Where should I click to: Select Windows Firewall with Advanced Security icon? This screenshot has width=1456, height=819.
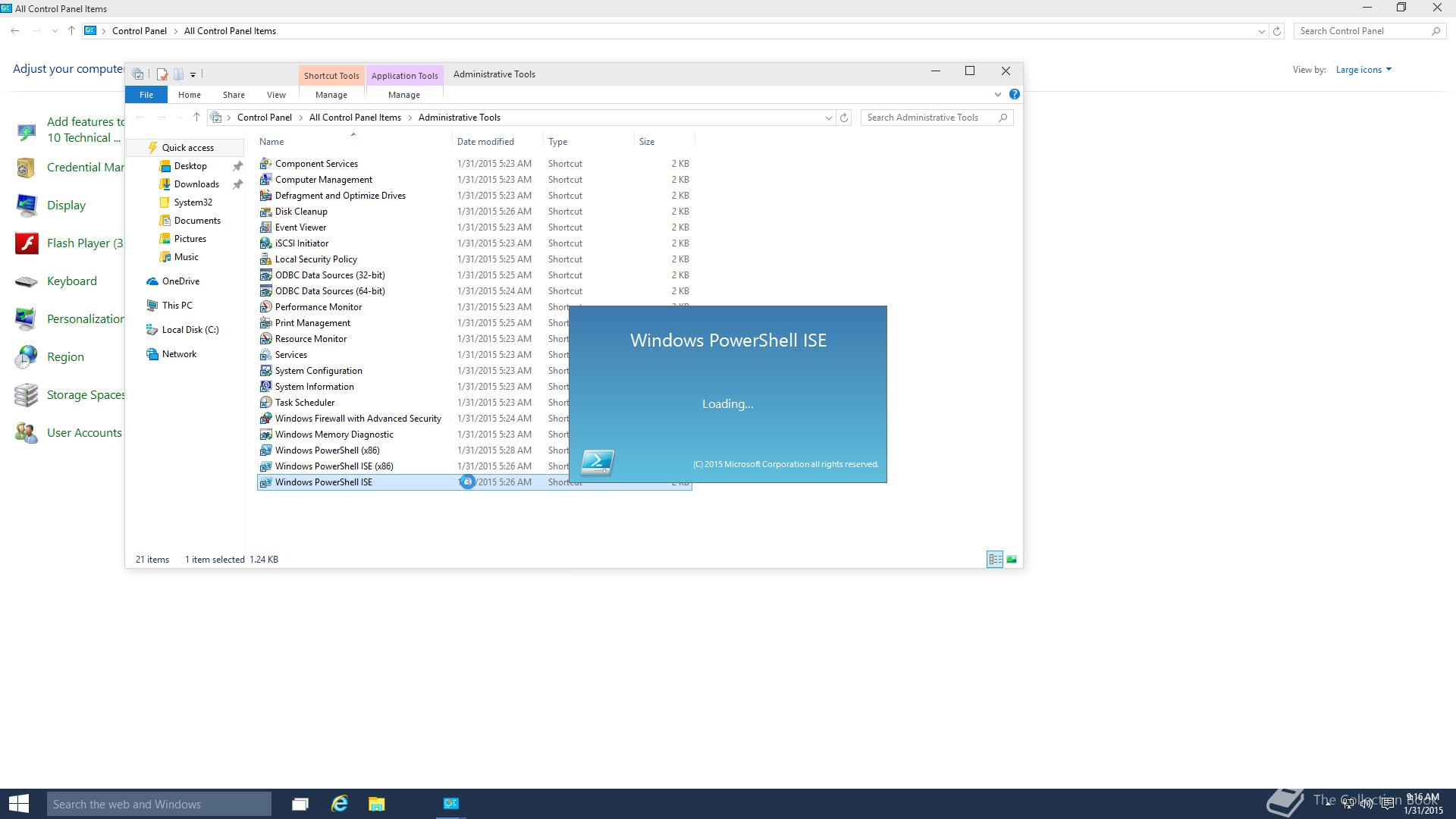[265, 419]
